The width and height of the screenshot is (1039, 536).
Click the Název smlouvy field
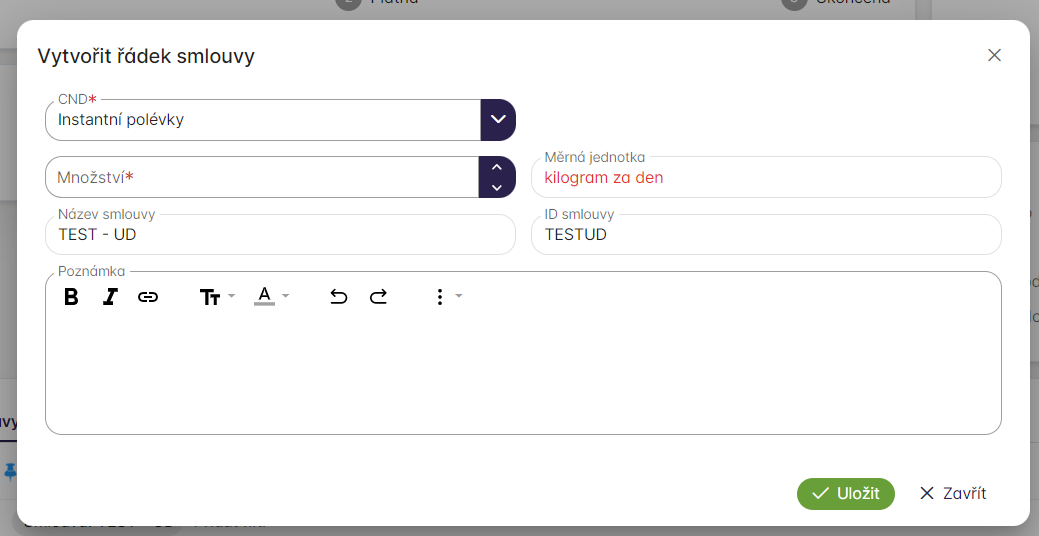click(280, 235)
